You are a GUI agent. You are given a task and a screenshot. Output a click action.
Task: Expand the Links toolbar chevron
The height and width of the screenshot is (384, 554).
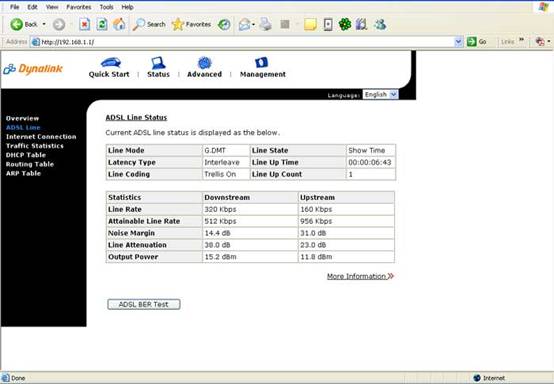pos(521,40)
